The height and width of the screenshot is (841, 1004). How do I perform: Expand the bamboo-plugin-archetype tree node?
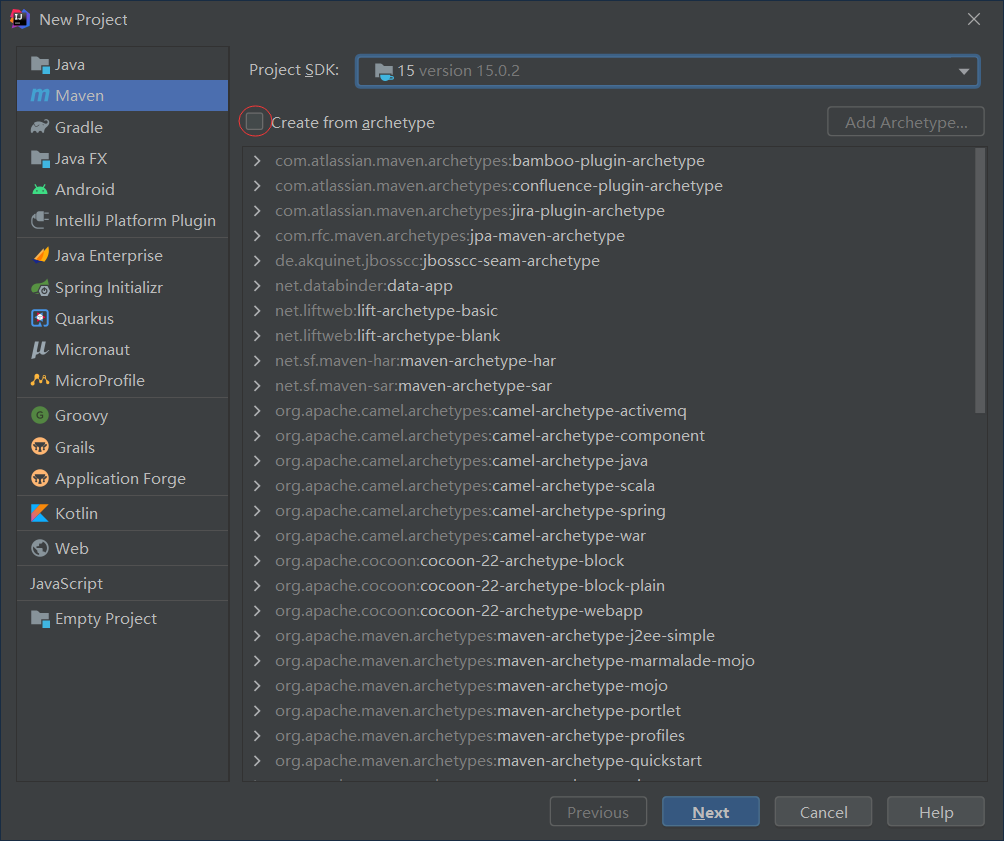257,161
